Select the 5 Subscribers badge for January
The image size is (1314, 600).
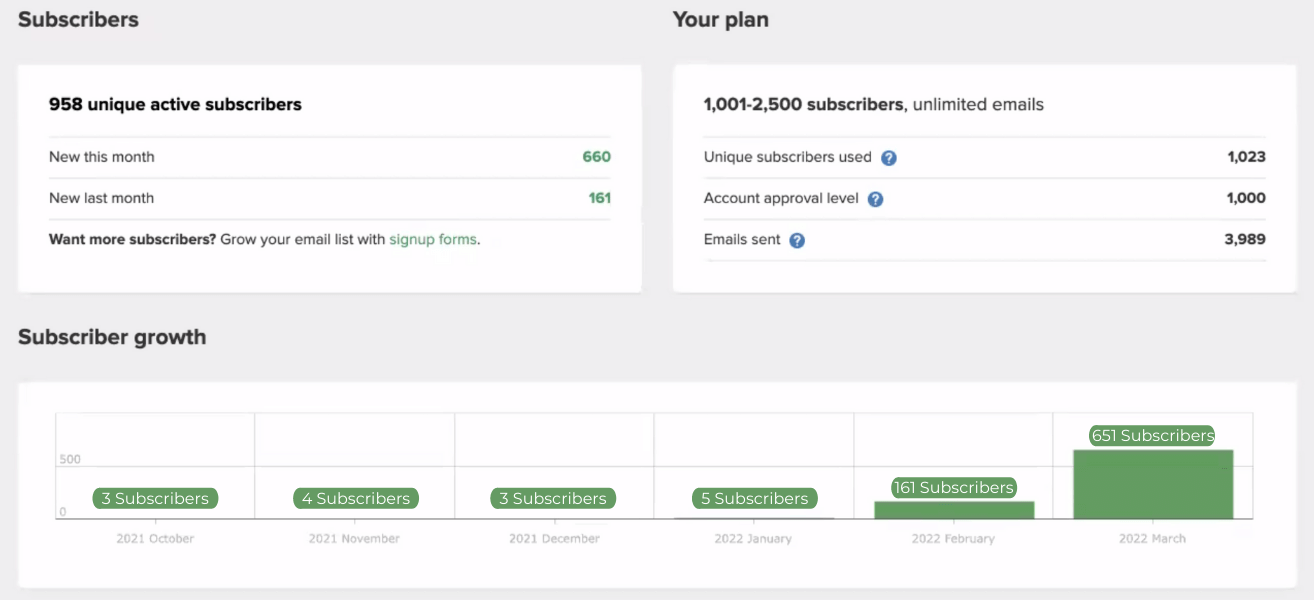click(x=753, y=498)
